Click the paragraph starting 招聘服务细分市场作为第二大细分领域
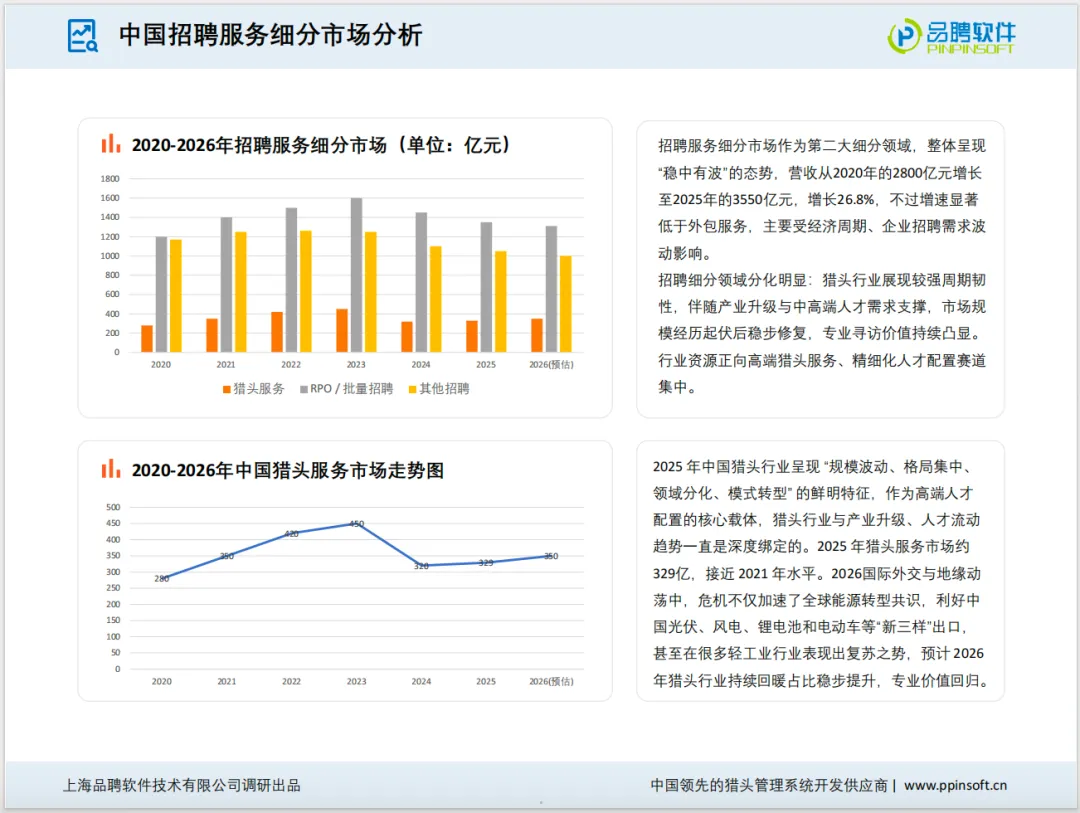1080x813 pixels. pyautogui.click(x=822, y=199)
